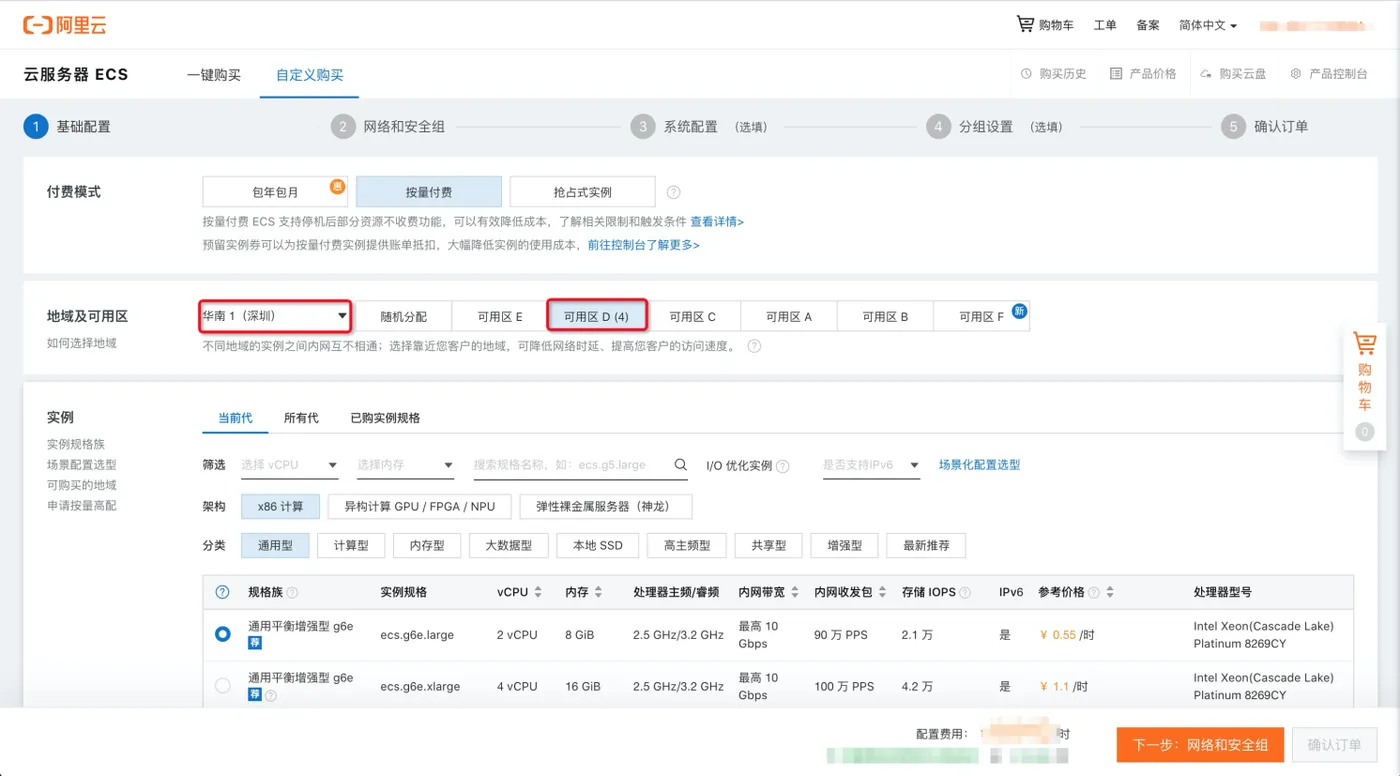Select 可用区 E zone
The image size is (1400, 776).
[x=500, y=316]
